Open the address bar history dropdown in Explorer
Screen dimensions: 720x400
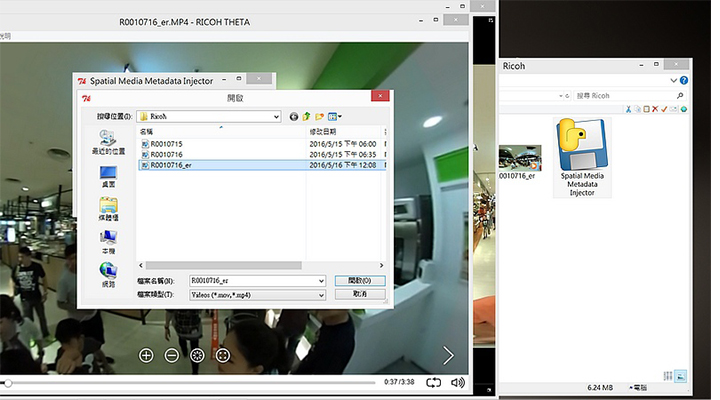click(x=560, y=96)
